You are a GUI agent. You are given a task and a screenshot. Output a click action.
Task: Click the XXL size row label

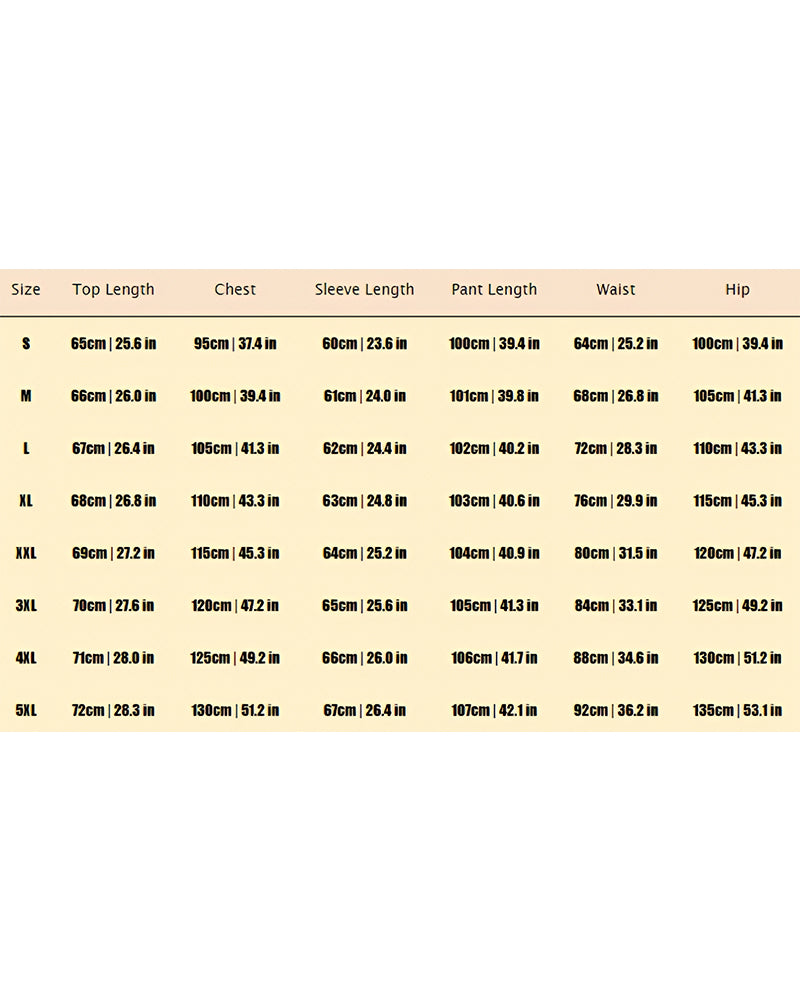tap(26, 553)
